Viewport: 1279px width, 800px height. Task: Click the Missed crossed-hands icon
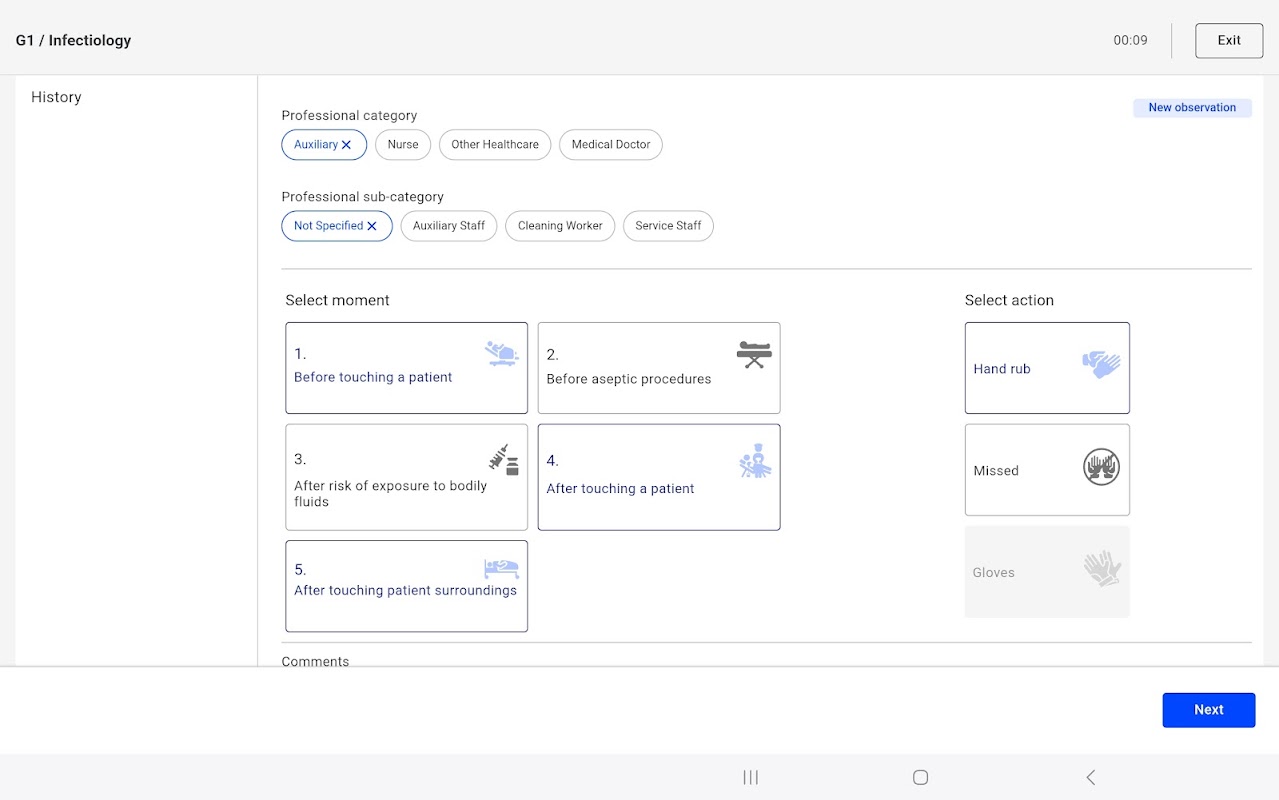[x=1101, y=467]
